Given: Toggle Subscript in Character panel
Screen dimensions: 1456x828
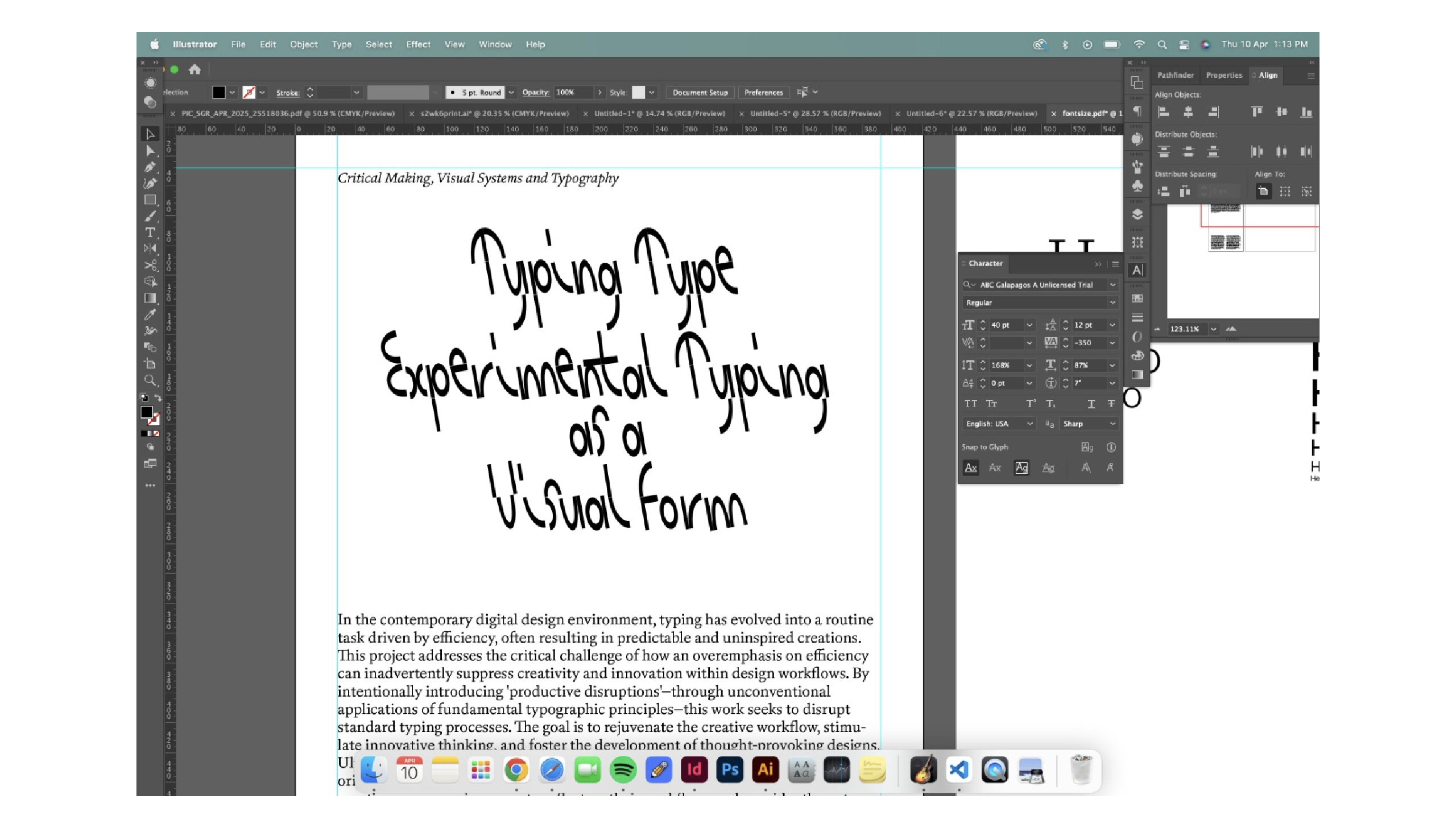Looking at the screenshot, I should click(1050, 404).
